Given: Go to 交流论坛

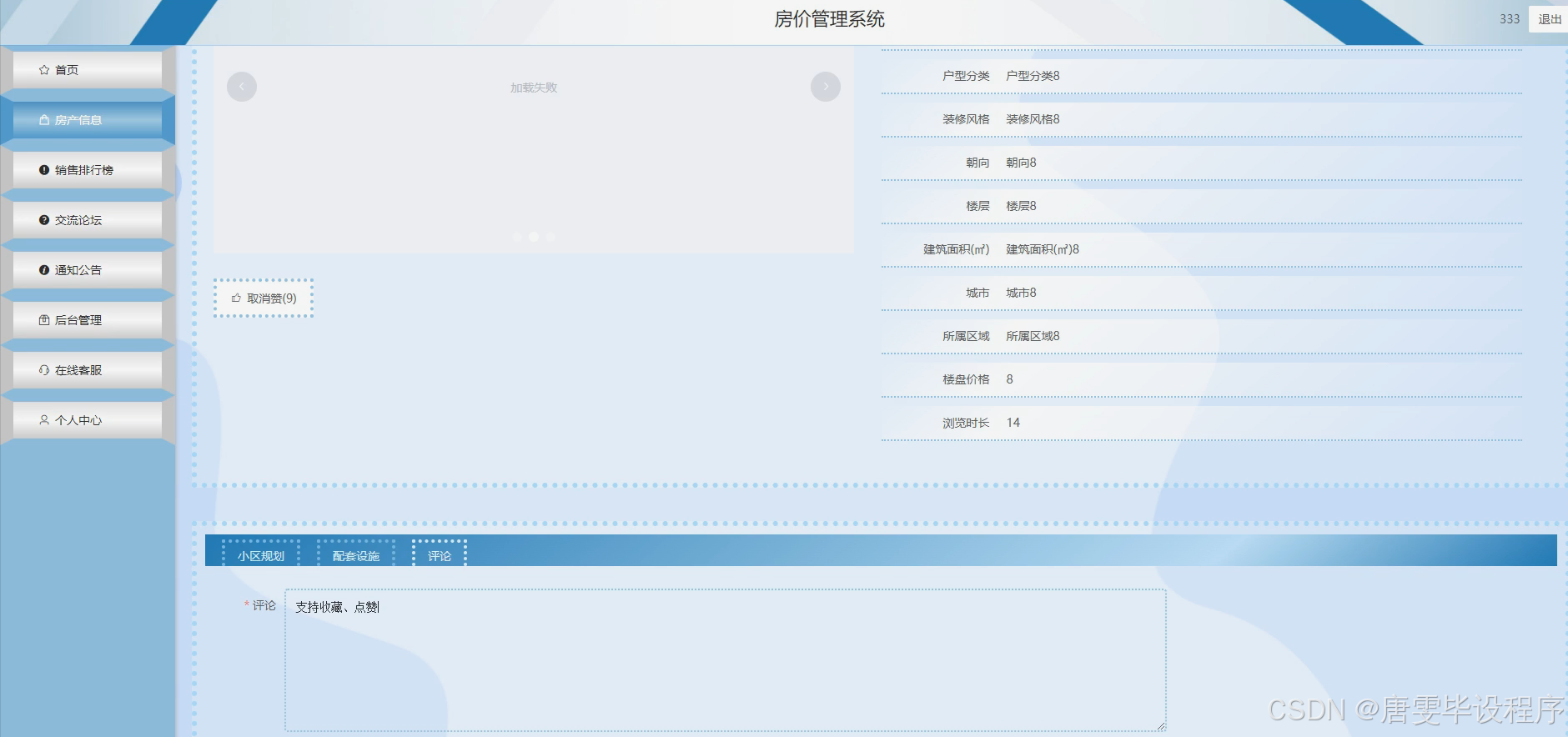Looking at the screenshot, I should pos(88,220).
